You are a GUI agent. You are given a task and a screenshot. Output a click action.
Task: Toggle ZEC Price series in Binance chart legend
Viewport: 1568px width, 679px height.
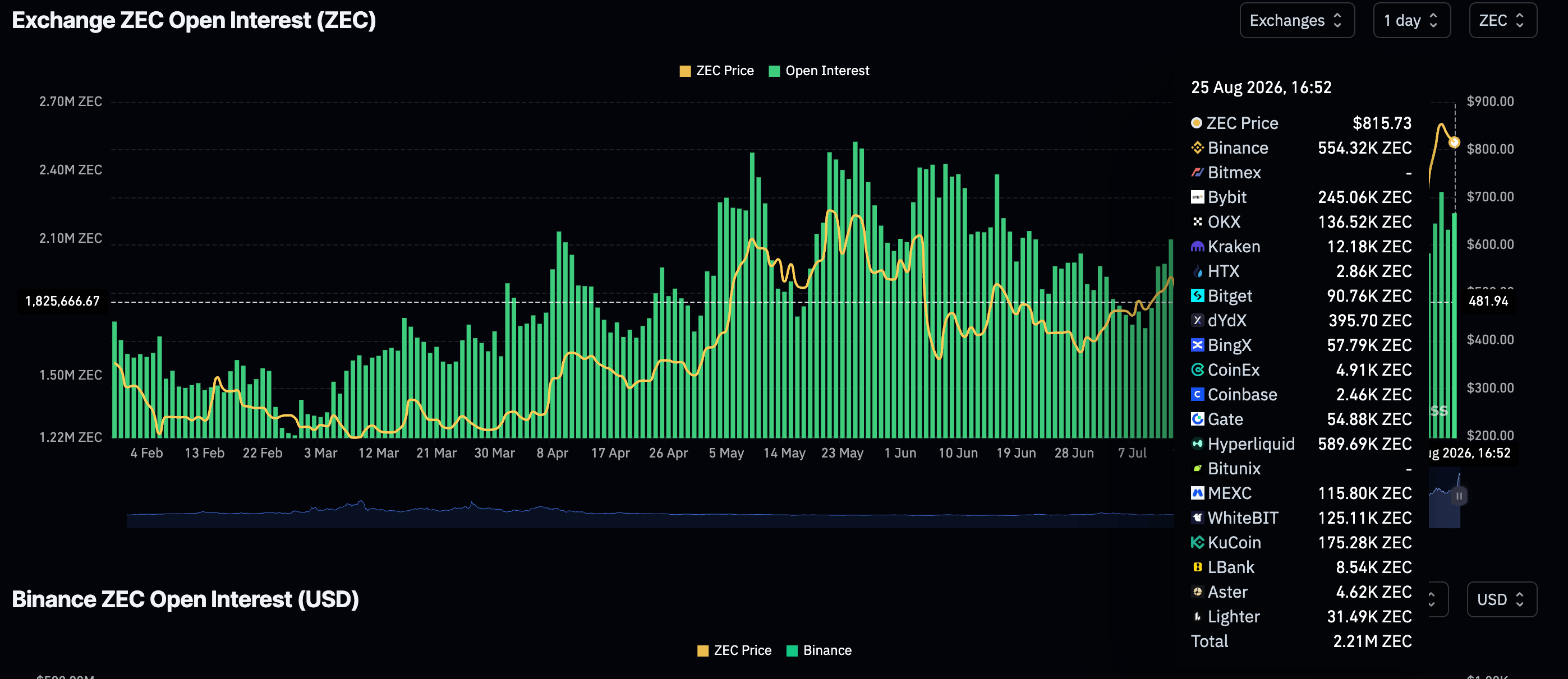point(734,650)
